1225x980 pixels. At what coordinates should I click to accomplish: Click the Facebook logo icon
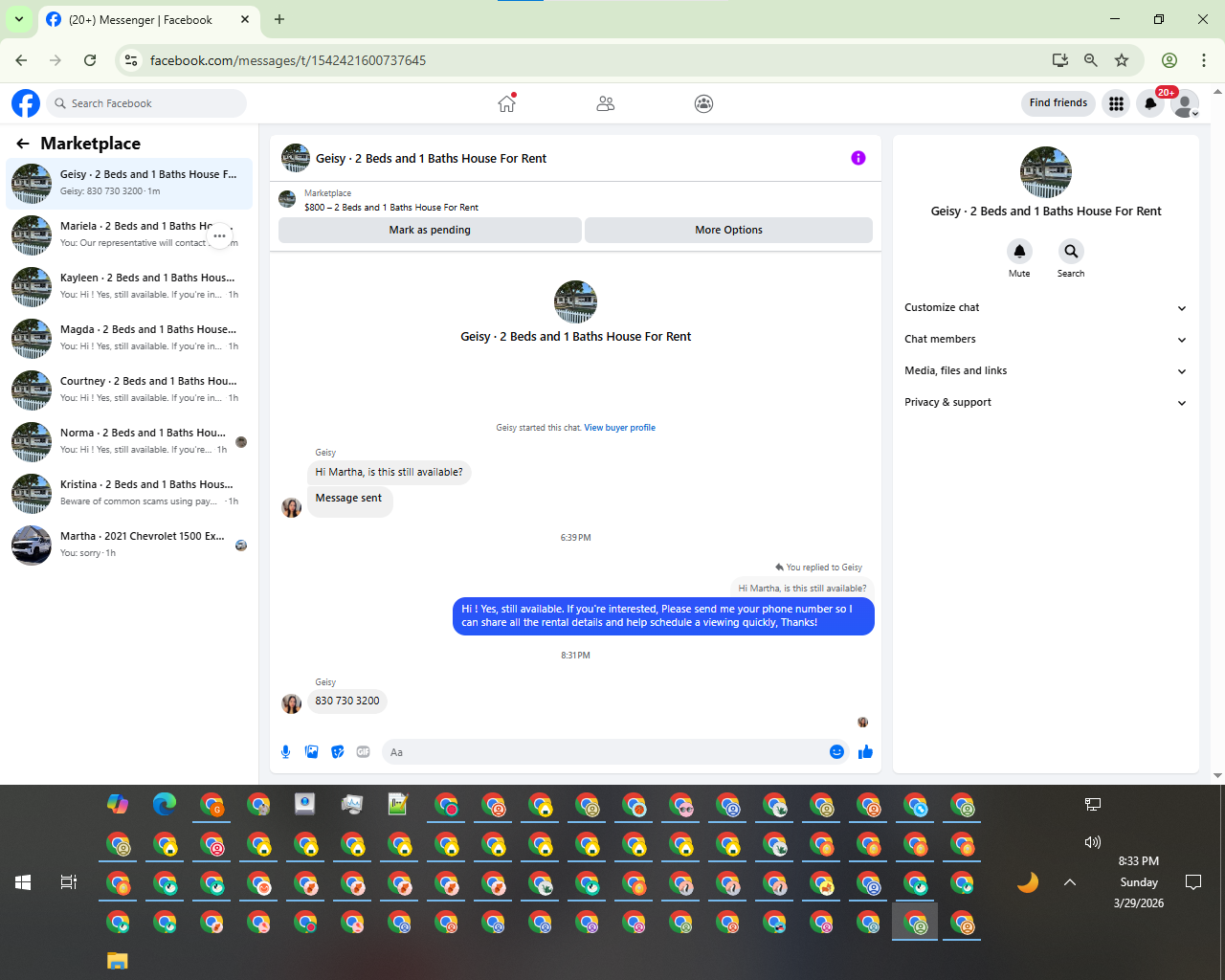[x=26, y=103]
